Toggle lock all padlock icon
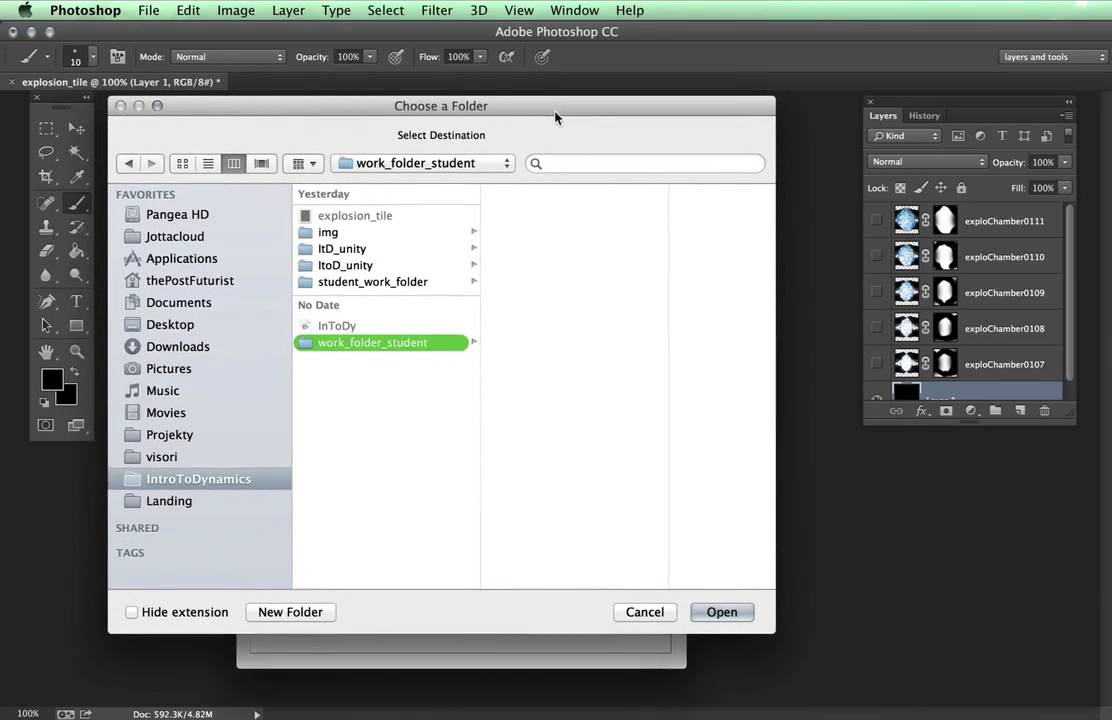Screen dimensions: 1112x720 (x=961, y=188)
